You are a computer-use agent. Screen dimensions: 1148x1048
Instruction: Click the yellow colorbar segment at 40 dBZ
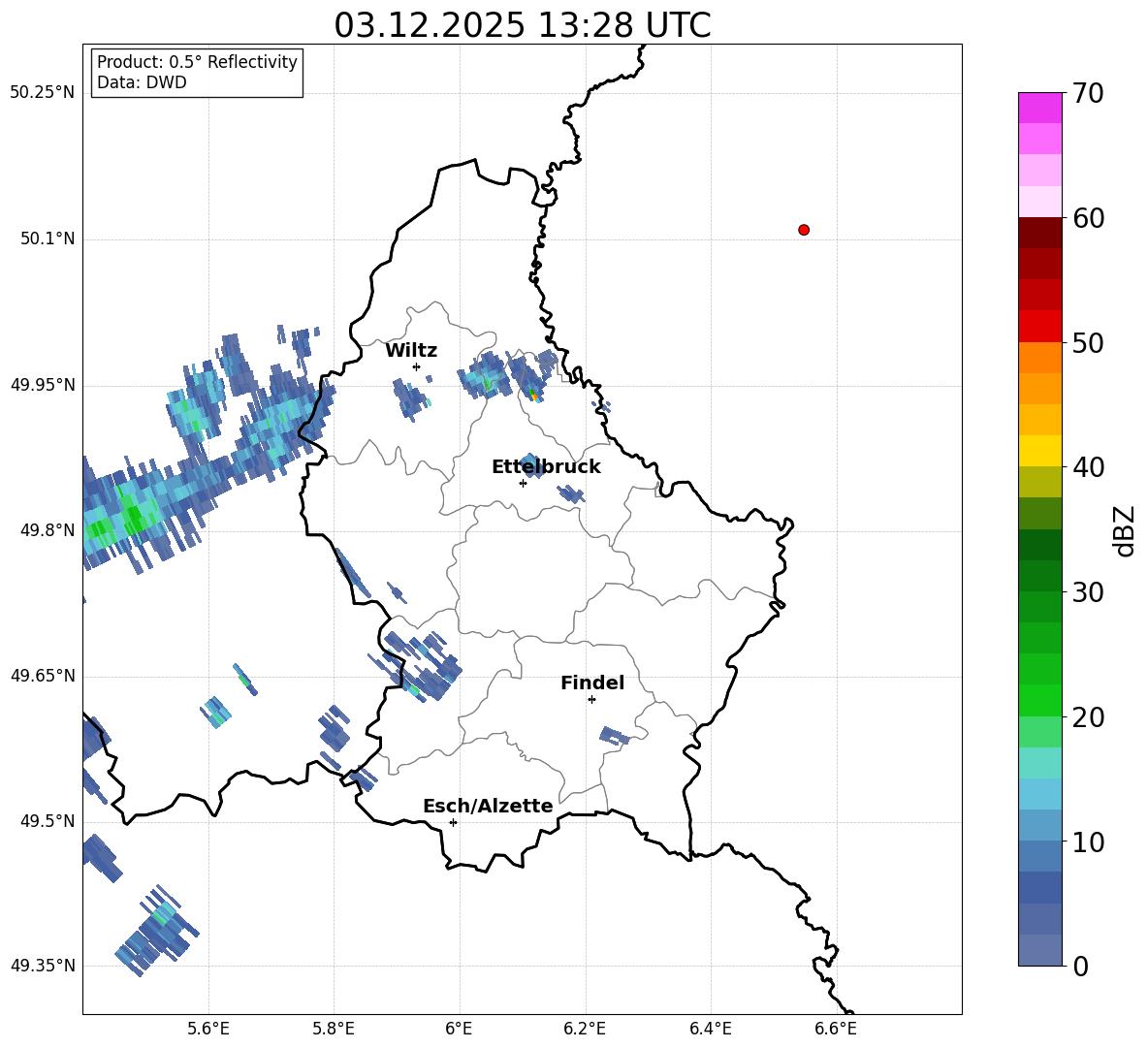[1040, 451]
